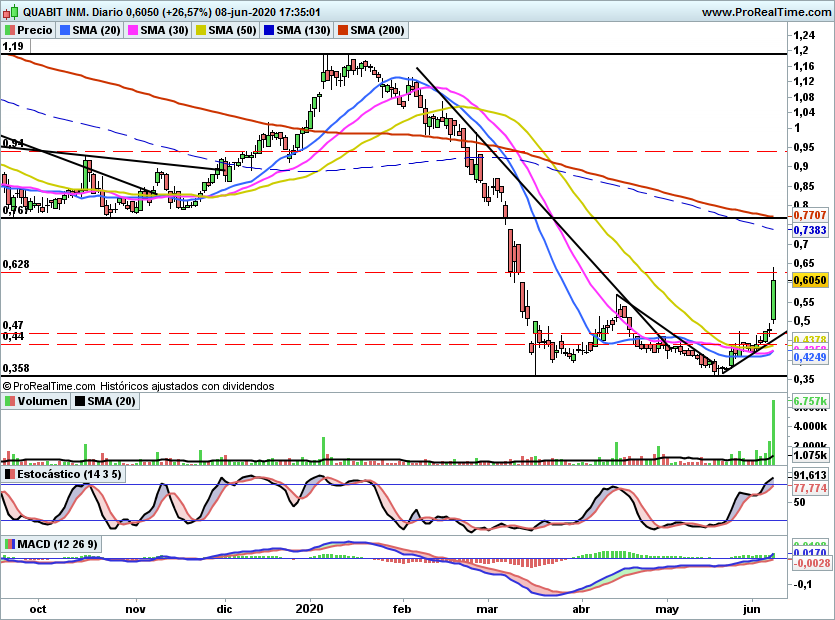Click the candlestick icon beside QUABIT INM. title

[x=11, y=12]
